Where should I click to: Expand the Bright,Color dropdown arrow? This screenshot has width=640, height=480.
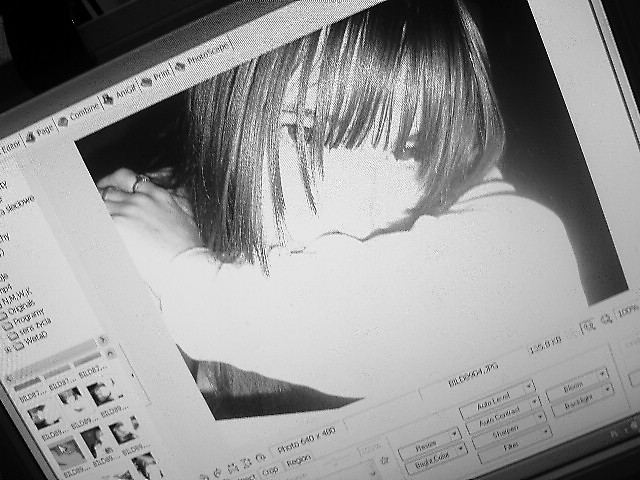coord(460,449)
